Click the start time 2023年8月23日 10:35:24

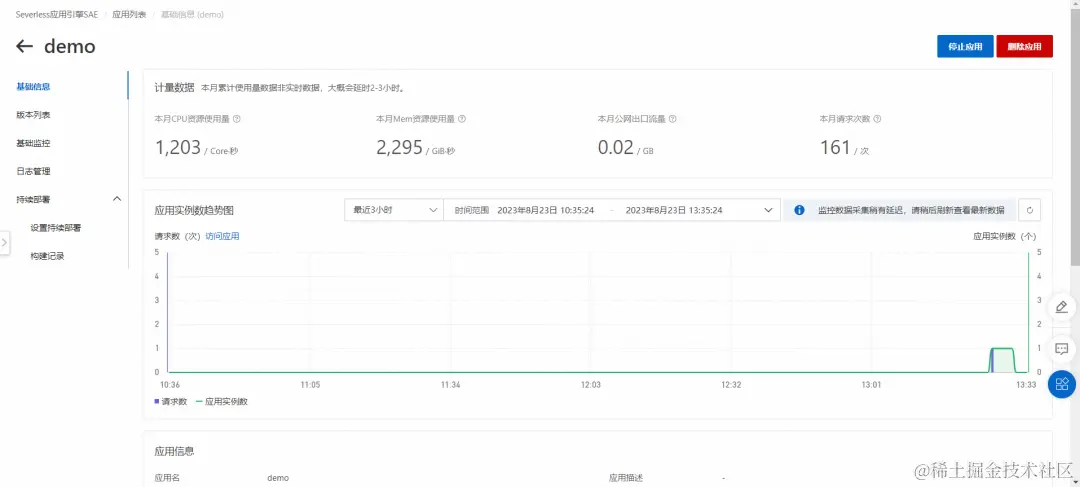[546, 210]
